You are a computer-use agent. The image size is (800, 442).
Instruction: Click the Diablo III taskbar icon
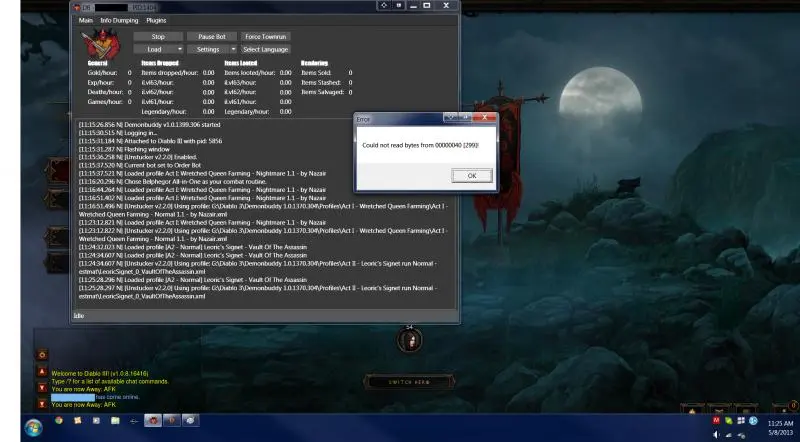click(172, 421)
